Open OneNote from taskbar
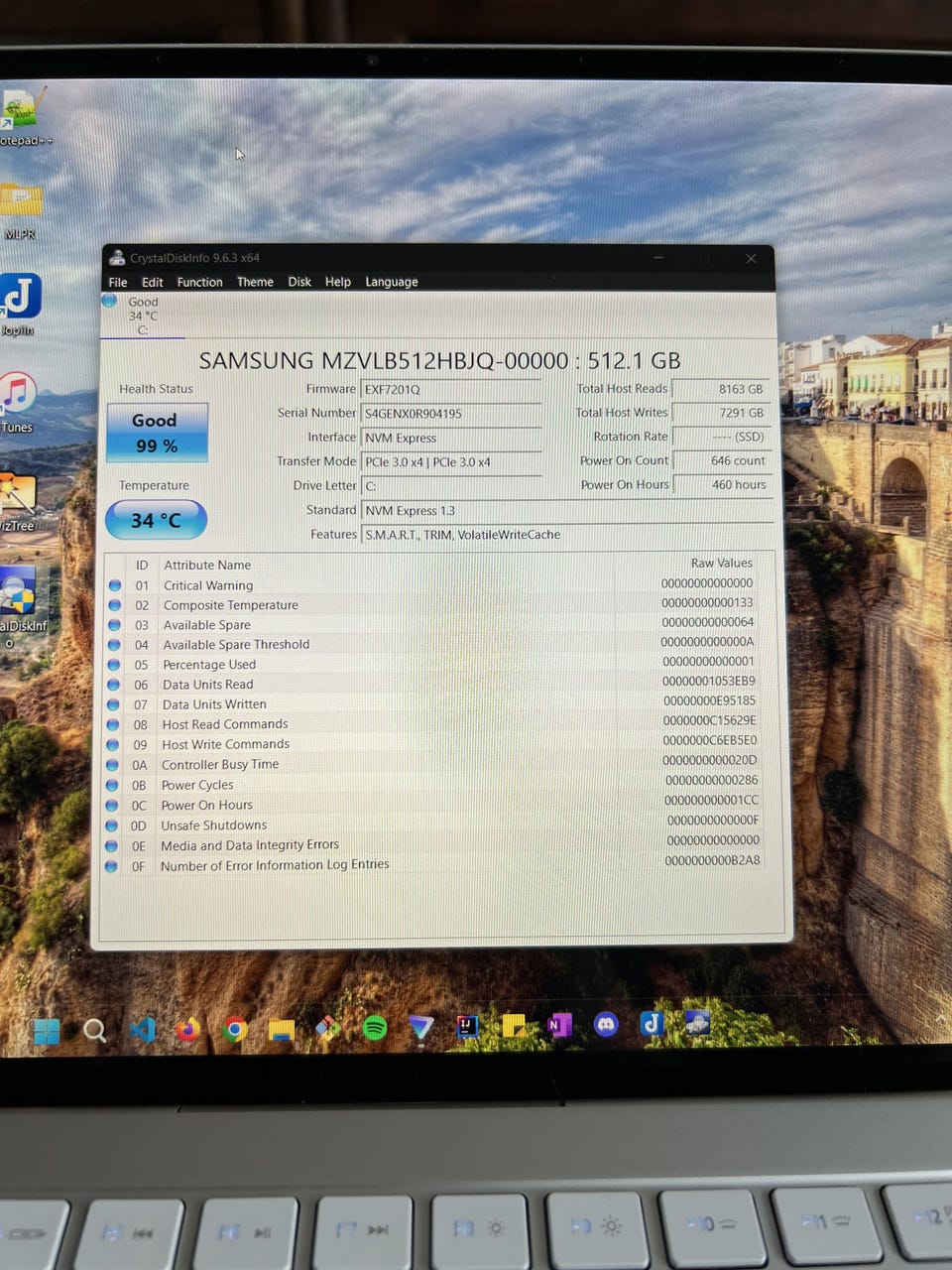Screen dimensions: 952x1270 tap(559, 1025)
